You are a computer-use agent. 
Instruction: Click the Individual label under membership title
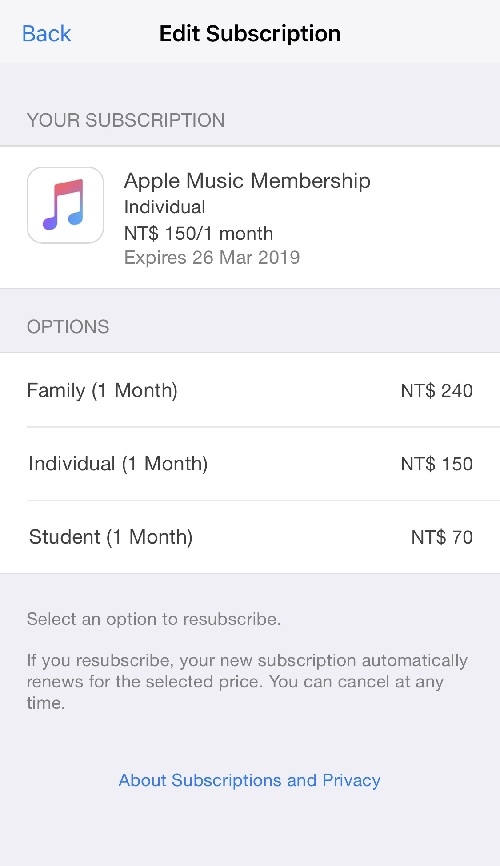(165, 207)
